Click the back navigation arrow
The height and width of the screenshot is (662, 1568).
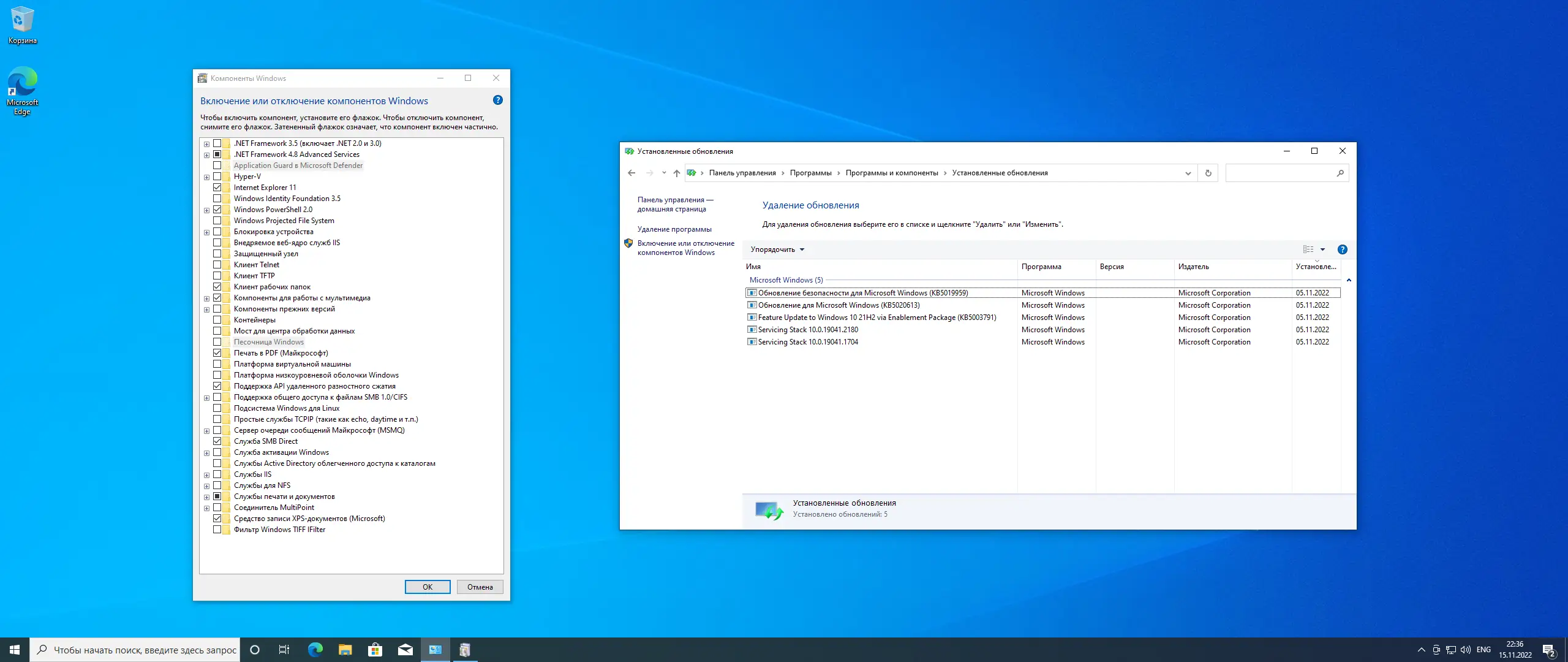631,173
